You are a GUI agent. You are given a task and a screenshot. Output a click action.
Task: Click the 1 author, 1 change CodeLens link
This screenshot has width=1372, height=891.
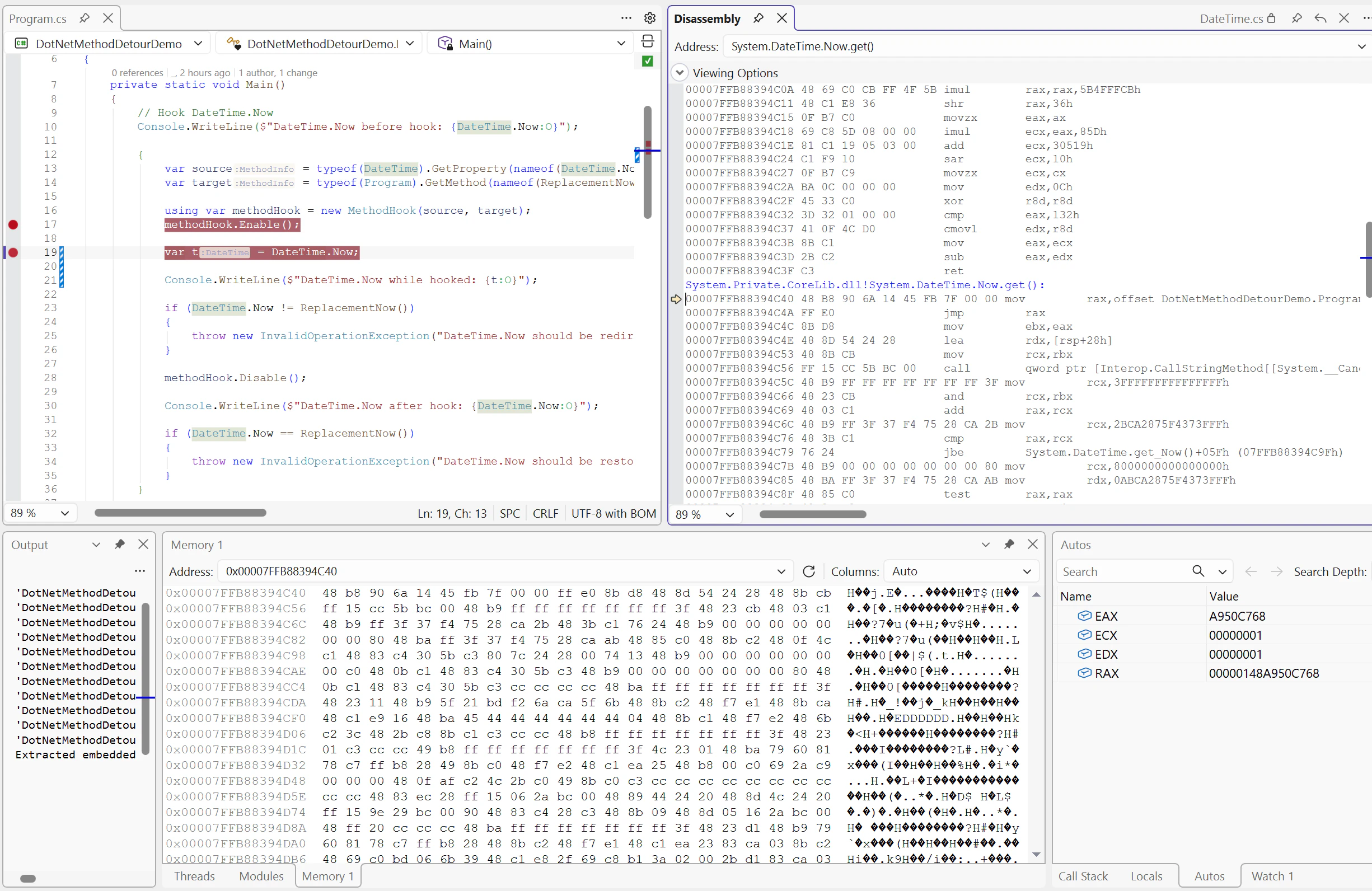point(278,73)
